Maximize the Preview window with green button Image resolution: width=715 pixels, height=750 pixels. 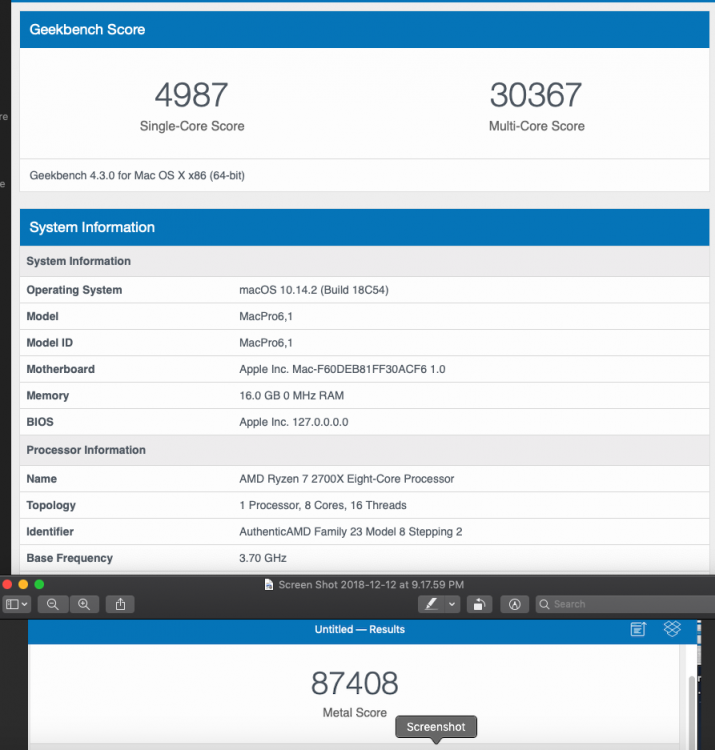click(39, 584)
